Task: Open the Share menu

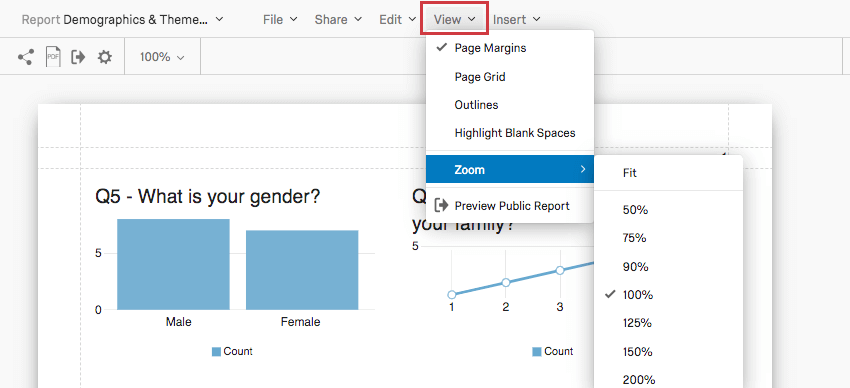Action: (338, 20)
